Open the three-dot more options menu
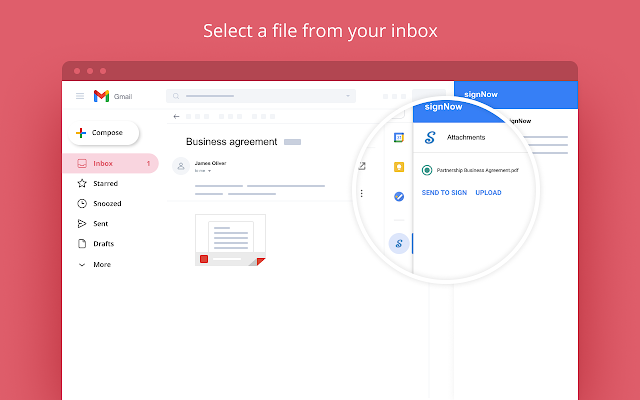 coord(362,193)
